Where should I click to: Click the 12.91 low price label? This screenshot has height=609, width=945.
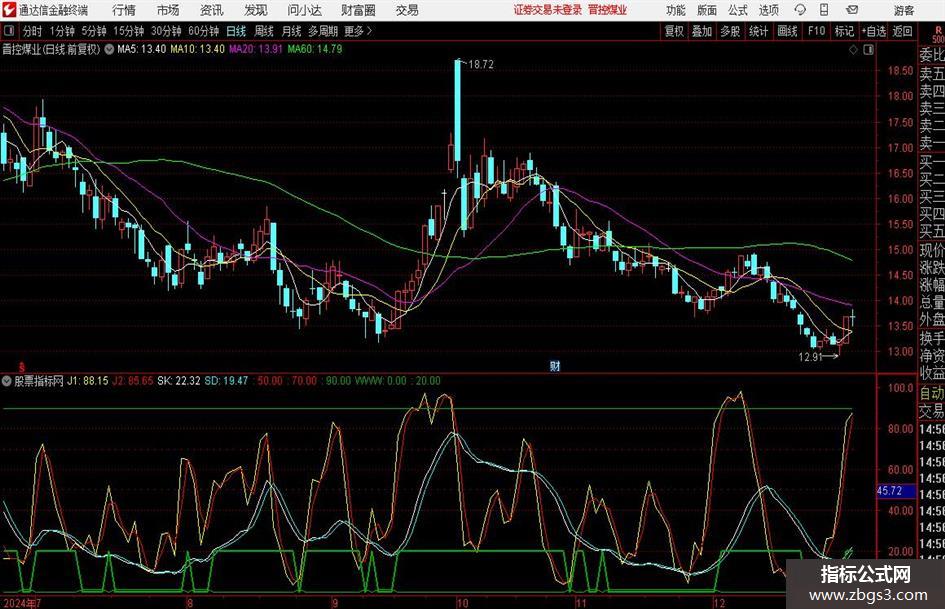(810, 356)
